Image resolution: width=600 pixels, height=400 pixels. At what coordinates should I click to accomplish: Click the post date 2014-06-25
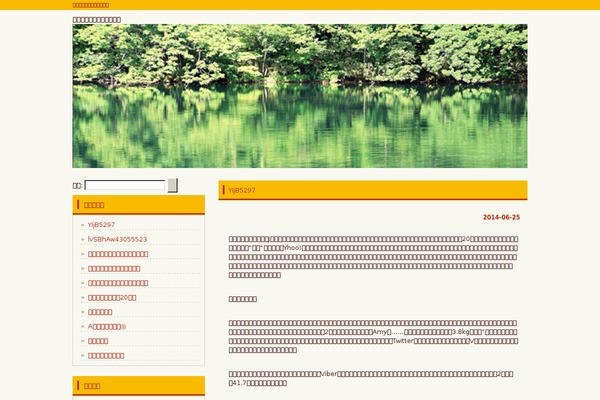(501, 217)
